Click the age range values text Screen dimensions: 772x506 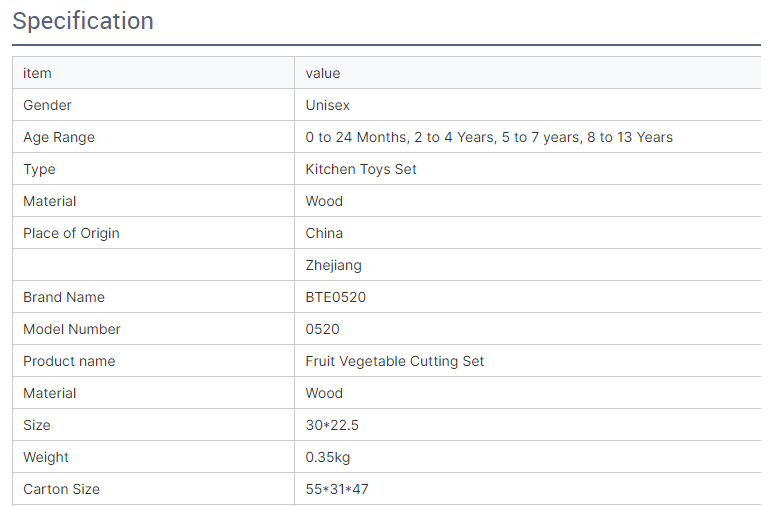(x=489, y=137)
